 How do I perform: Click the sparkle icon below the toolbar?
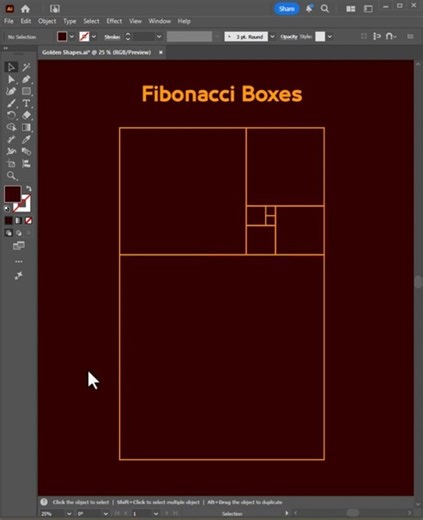19,276
